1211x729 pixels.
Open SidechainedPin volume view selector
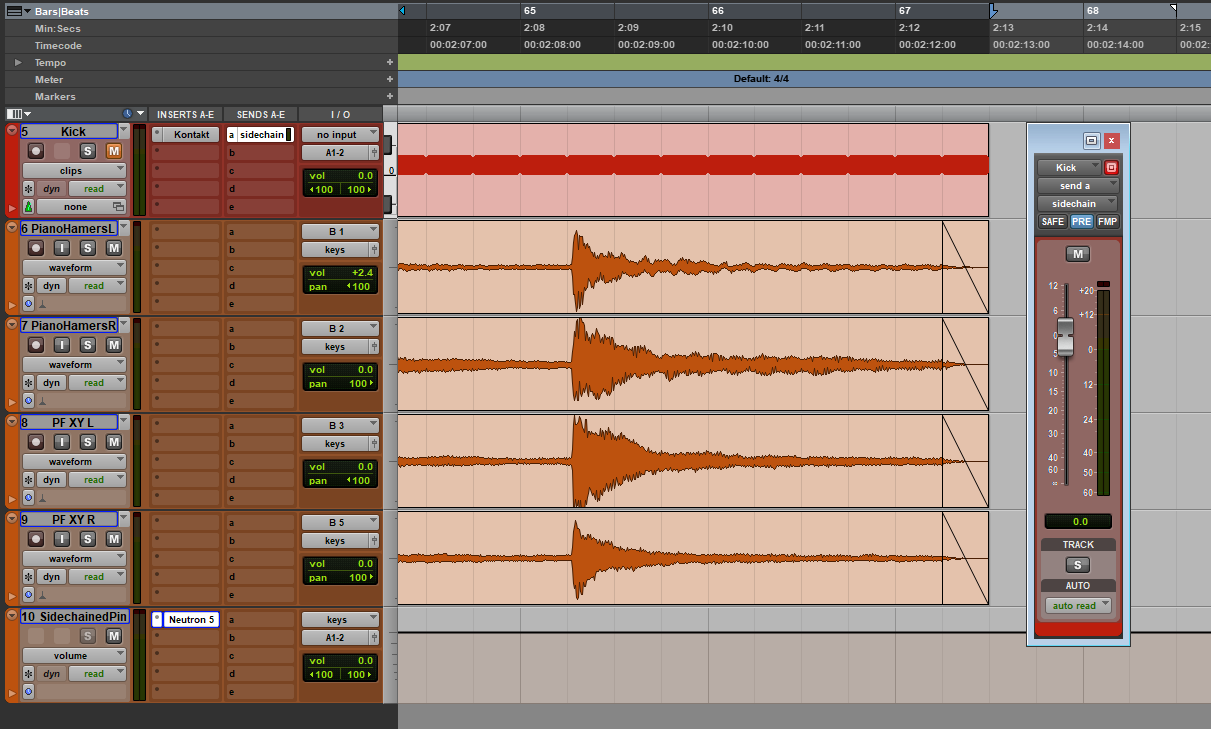pyautogui.click(x=74, y=656)
